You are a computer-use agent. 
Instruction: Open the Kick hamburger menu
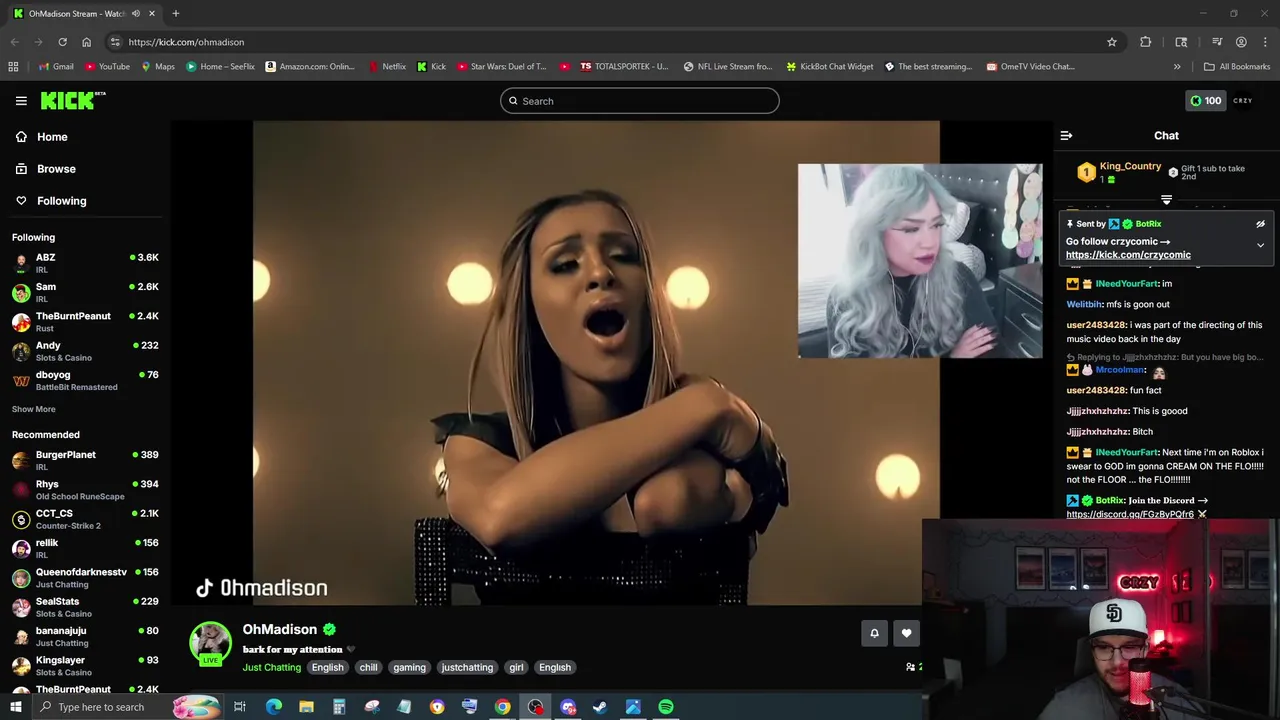click(x=21, y=101)
